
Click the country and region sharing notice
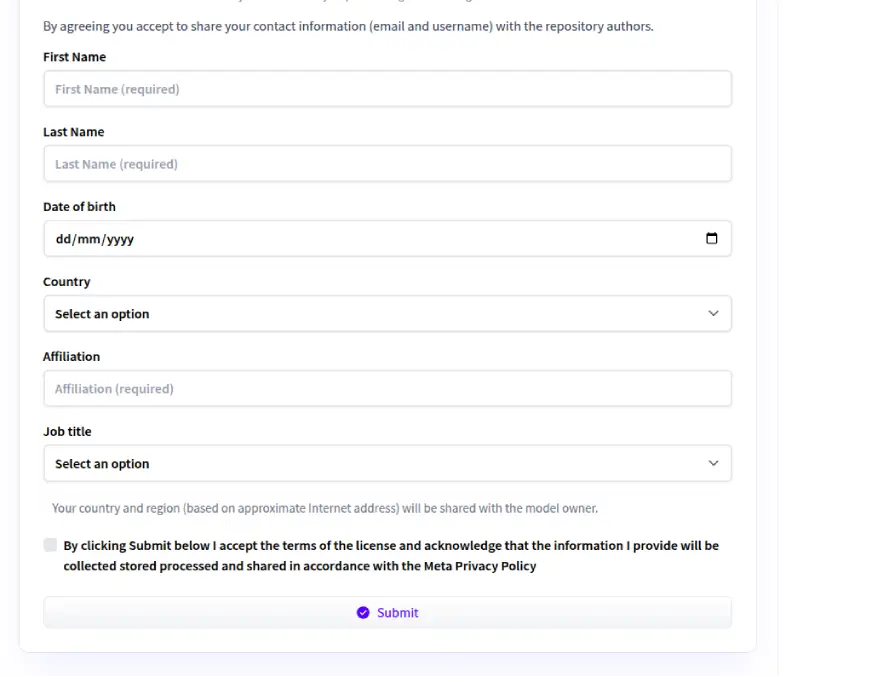[x=325, y=509]
